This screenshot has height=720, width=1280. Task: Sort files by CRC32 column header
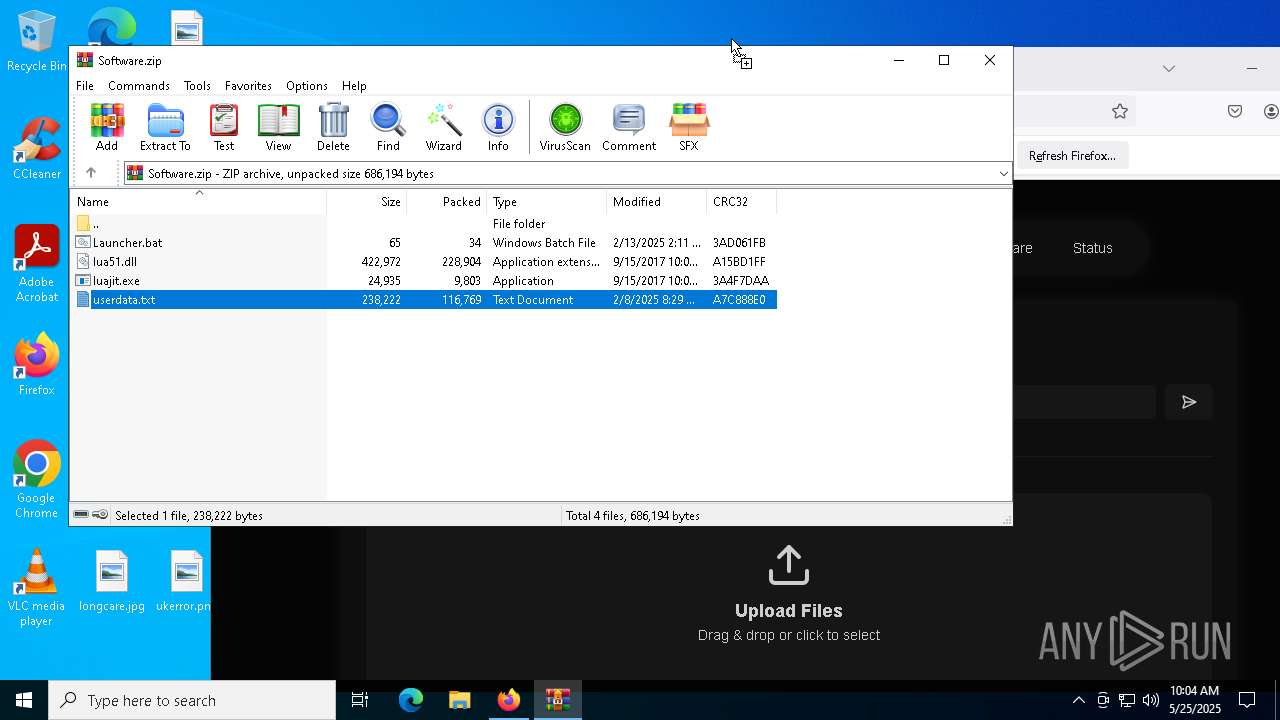click(742, 201)
